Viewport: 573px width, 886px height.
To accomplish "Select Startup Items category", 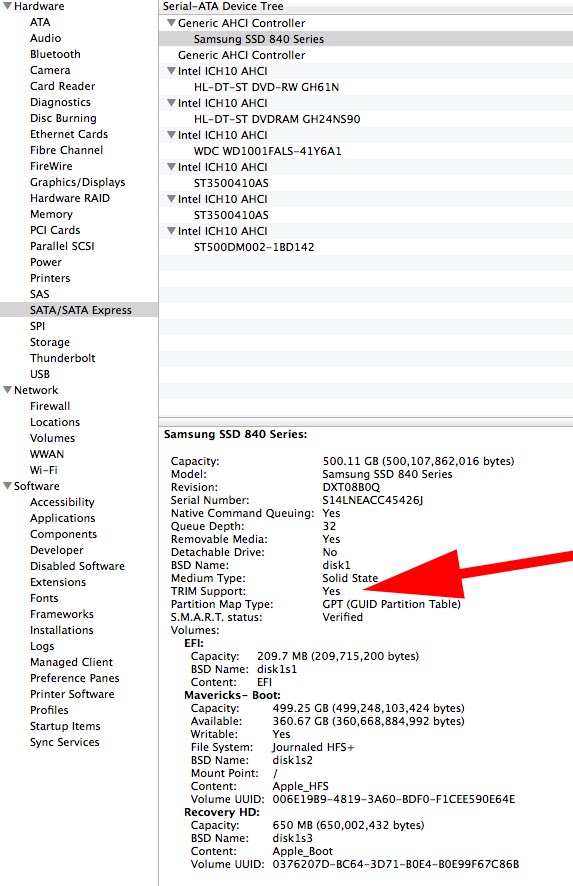I will (65, 726).
